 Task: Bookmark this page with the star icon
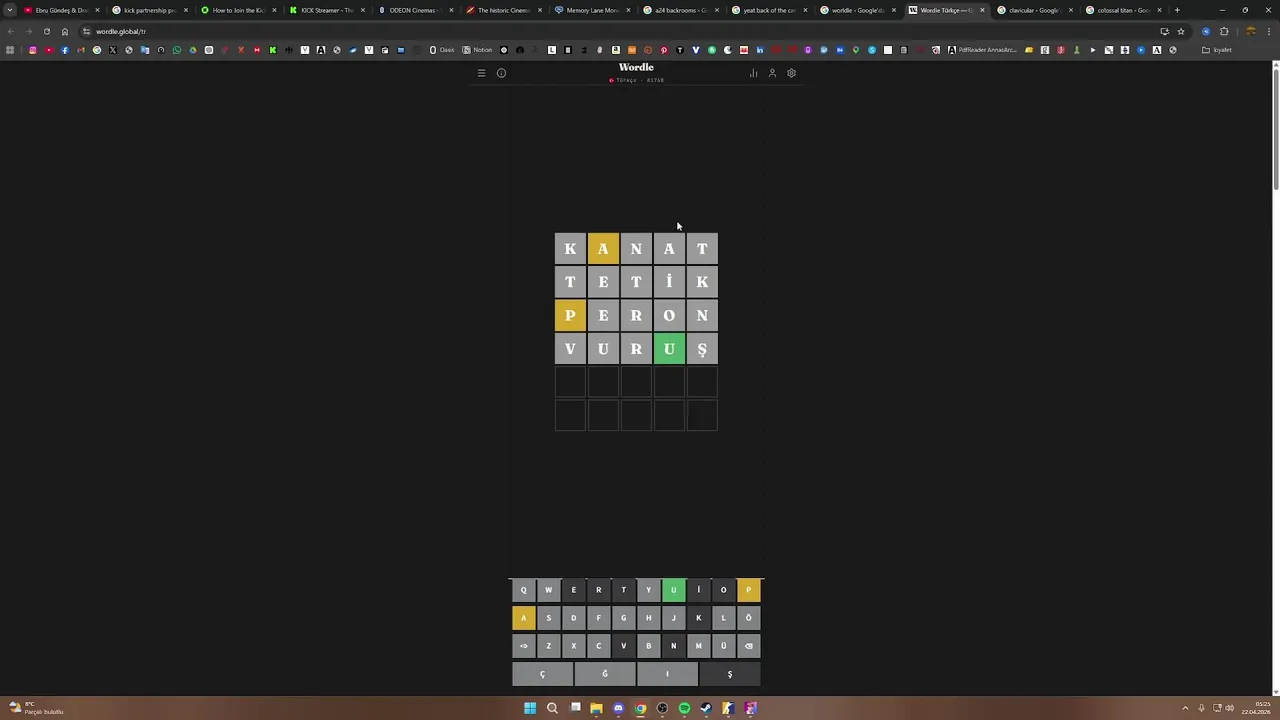pos(1180,31)
